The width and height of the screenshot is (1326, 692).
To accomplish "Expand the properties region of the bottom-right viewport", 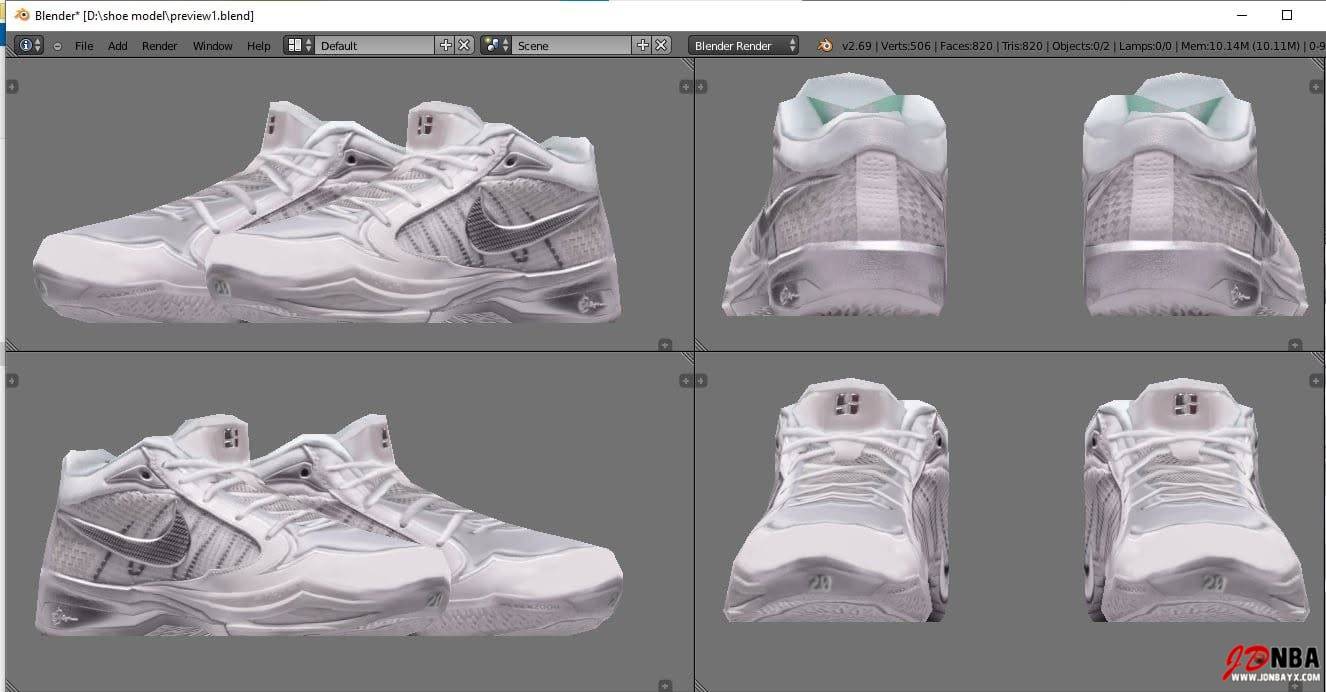I will coord(1315,381).
